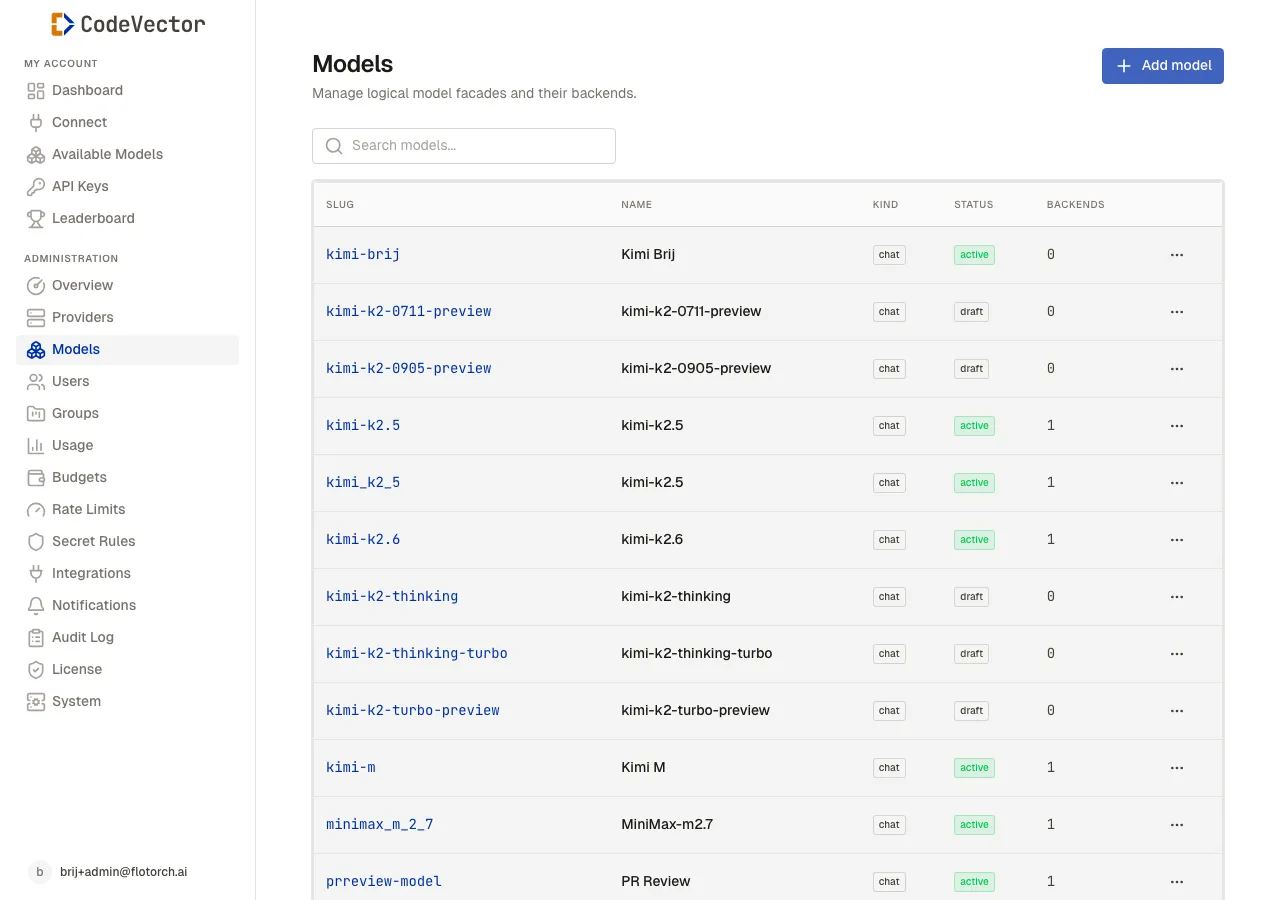1280x900 pixels.
Task: Open actions menu for kimi-k2-thinking row
Action: pyautogui.click(x=1177, y=597)
